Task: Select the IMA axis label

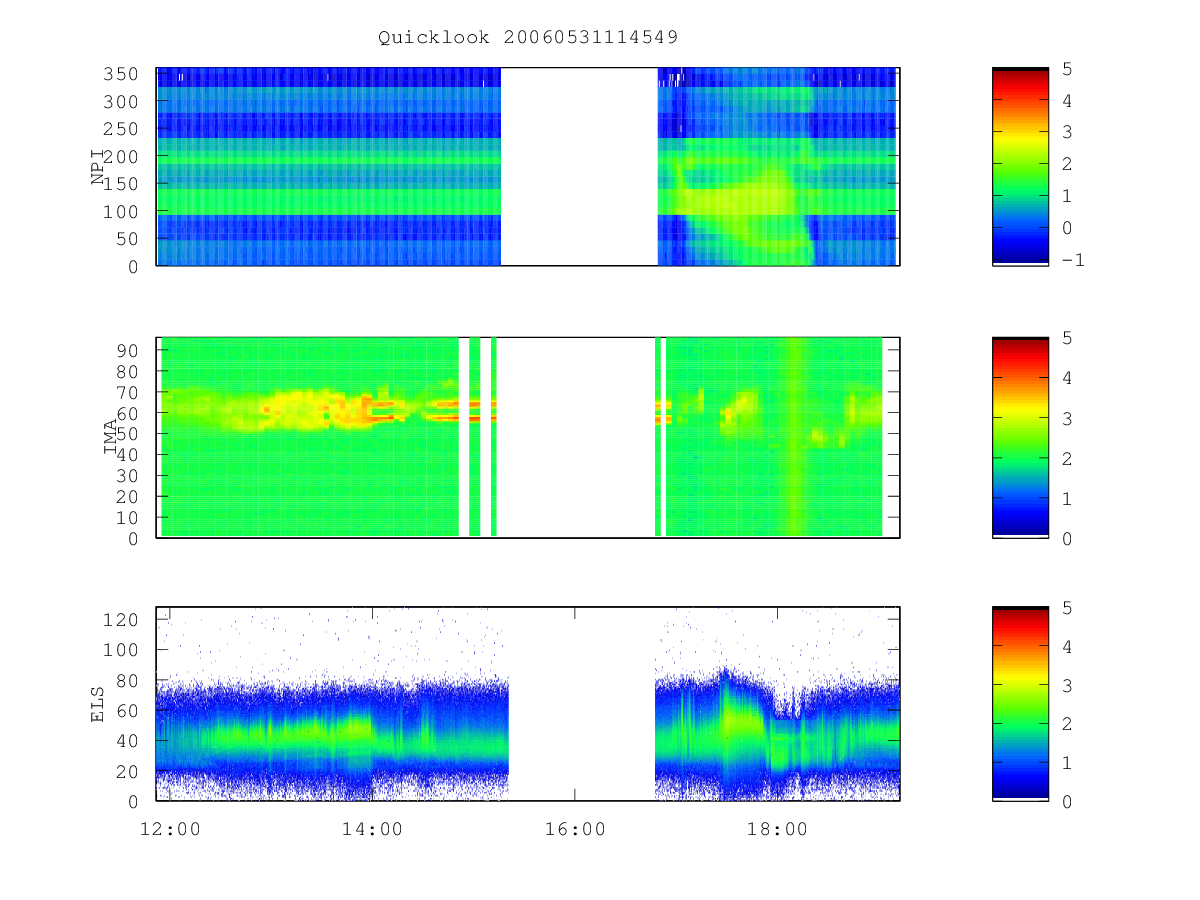Action: click(110, 438)
